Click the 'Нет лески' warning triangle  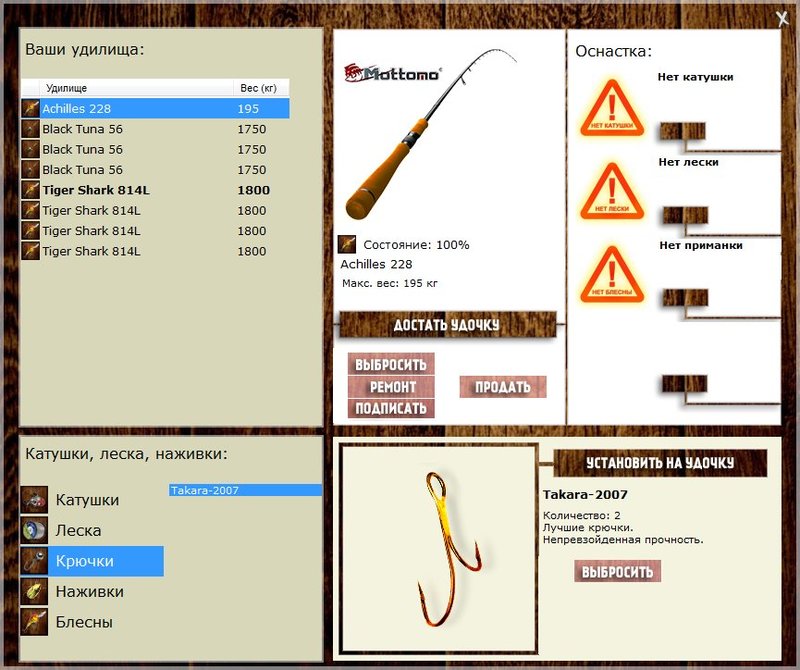pyautogui.click(x=612, y=192)
